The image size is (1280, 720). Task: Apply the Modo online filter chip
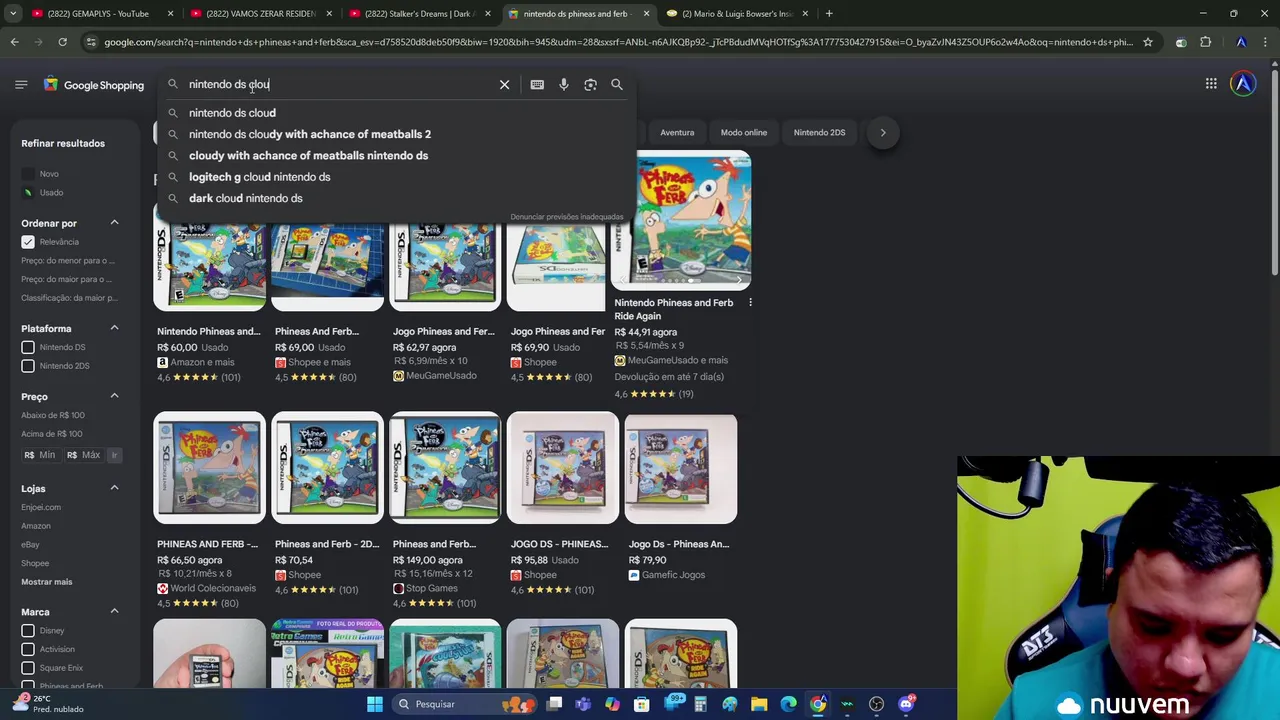[744, 132]
